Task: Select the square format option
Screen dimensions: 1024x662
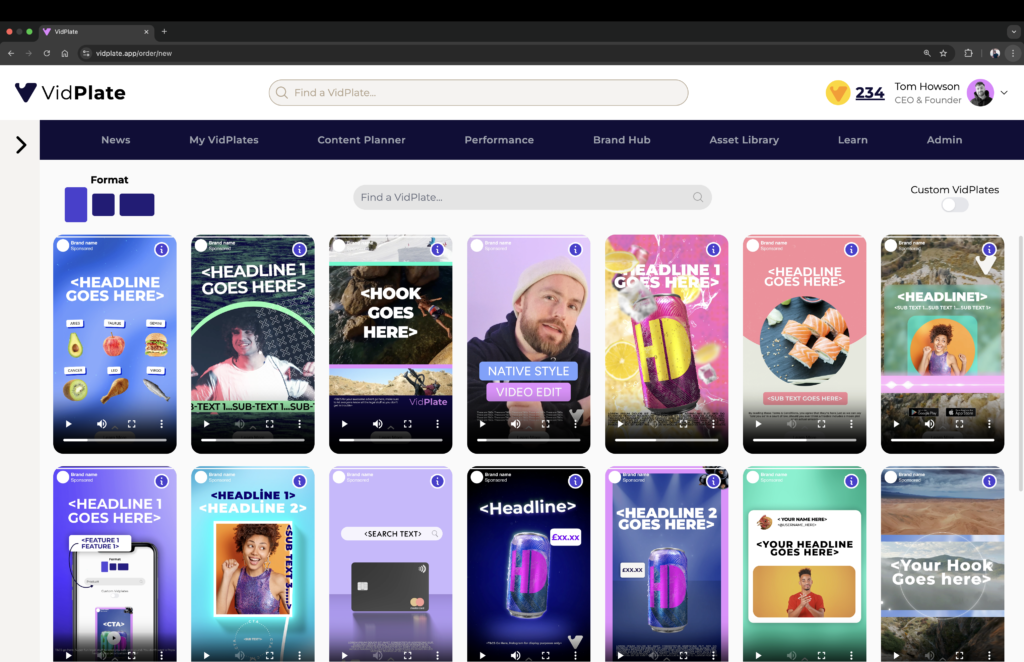Action: tap(103, 204)
